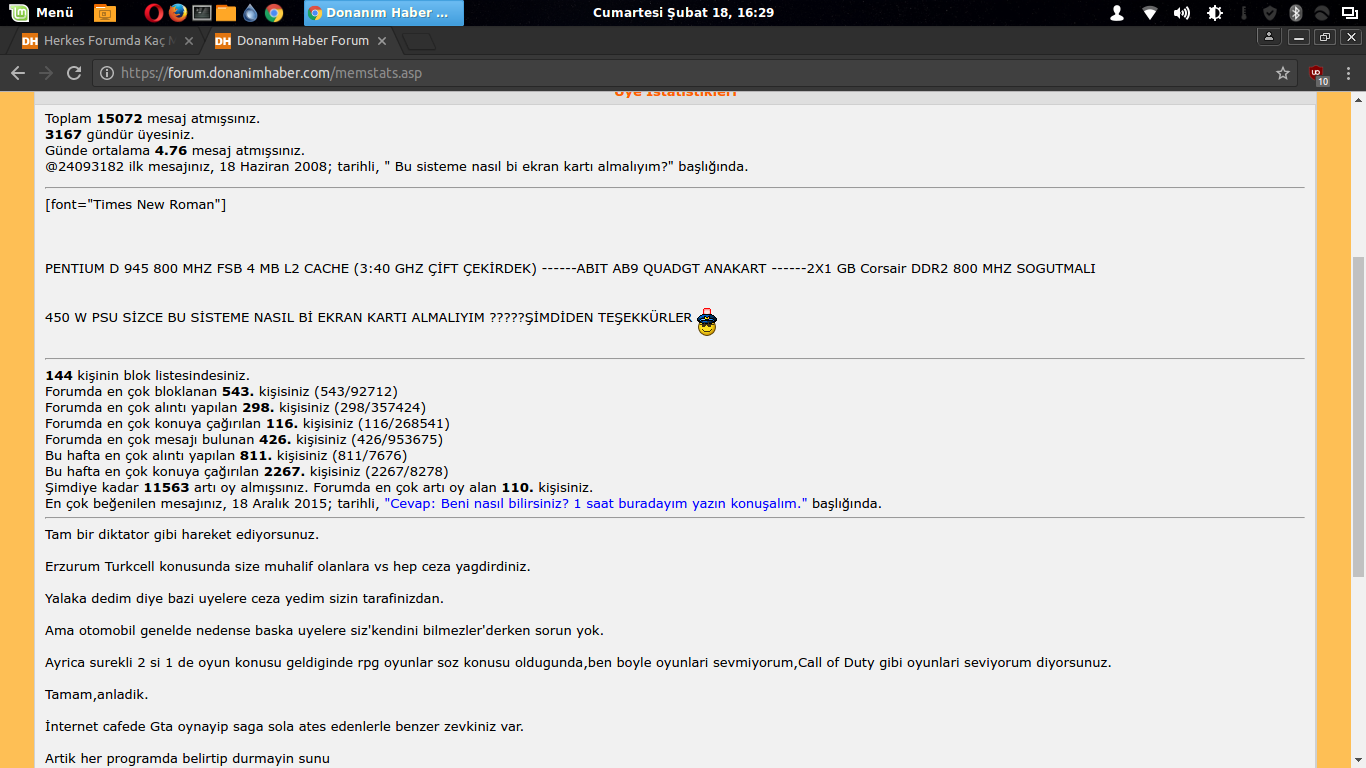1366x768 pixels.
Task: Click 'Forumda en çok mesajı bulunan 426.' line
Action: (x=244, y=439)
